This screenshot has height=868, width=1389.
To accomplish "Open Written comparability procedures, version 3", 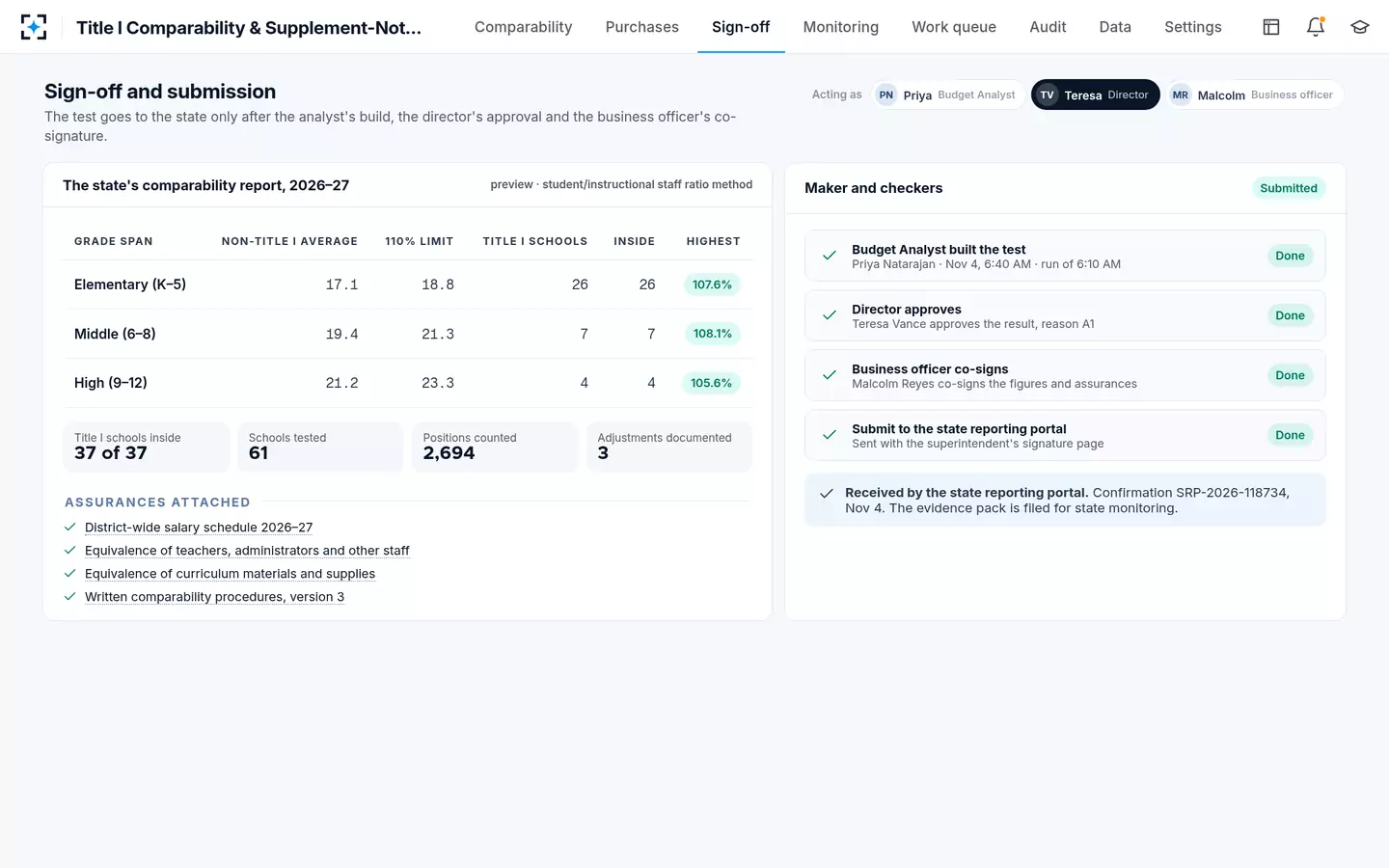I will click(x=214, y=597).
